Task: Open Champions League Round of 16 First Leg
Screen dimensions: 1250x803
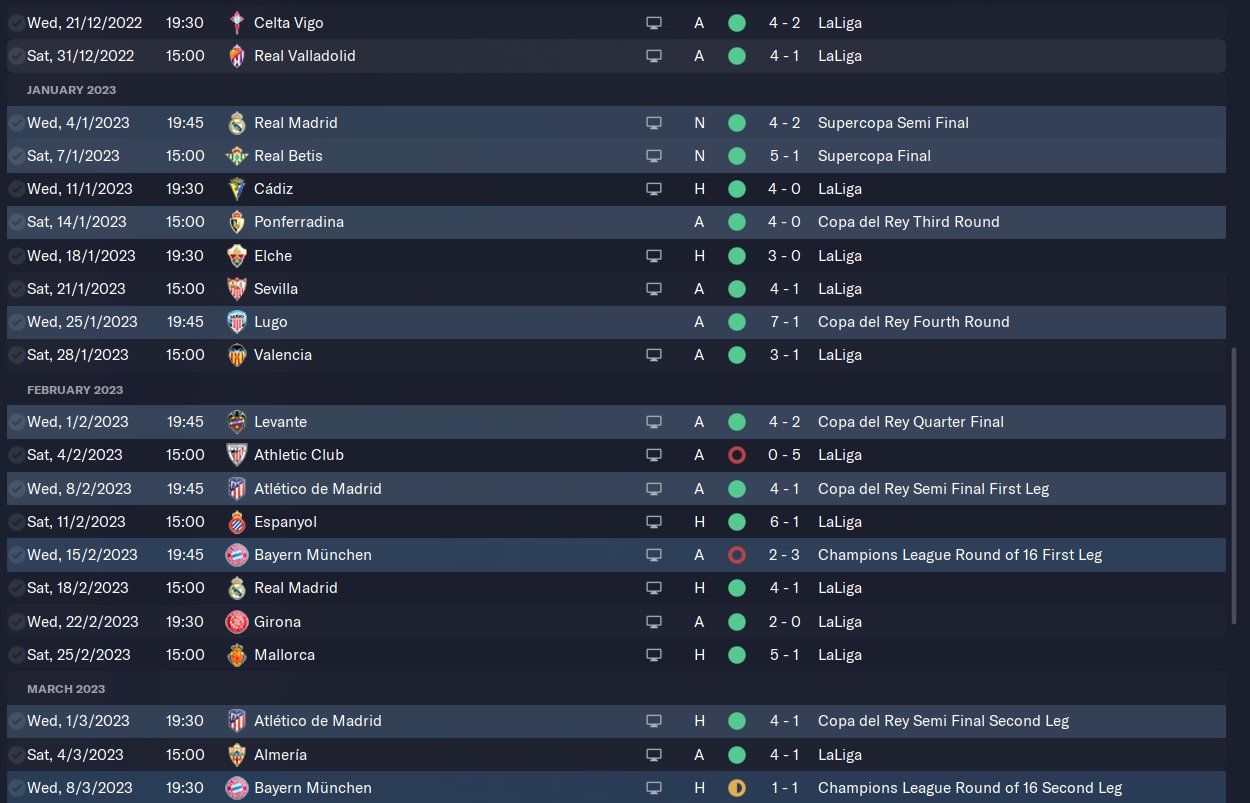Action: pos(959,555)
